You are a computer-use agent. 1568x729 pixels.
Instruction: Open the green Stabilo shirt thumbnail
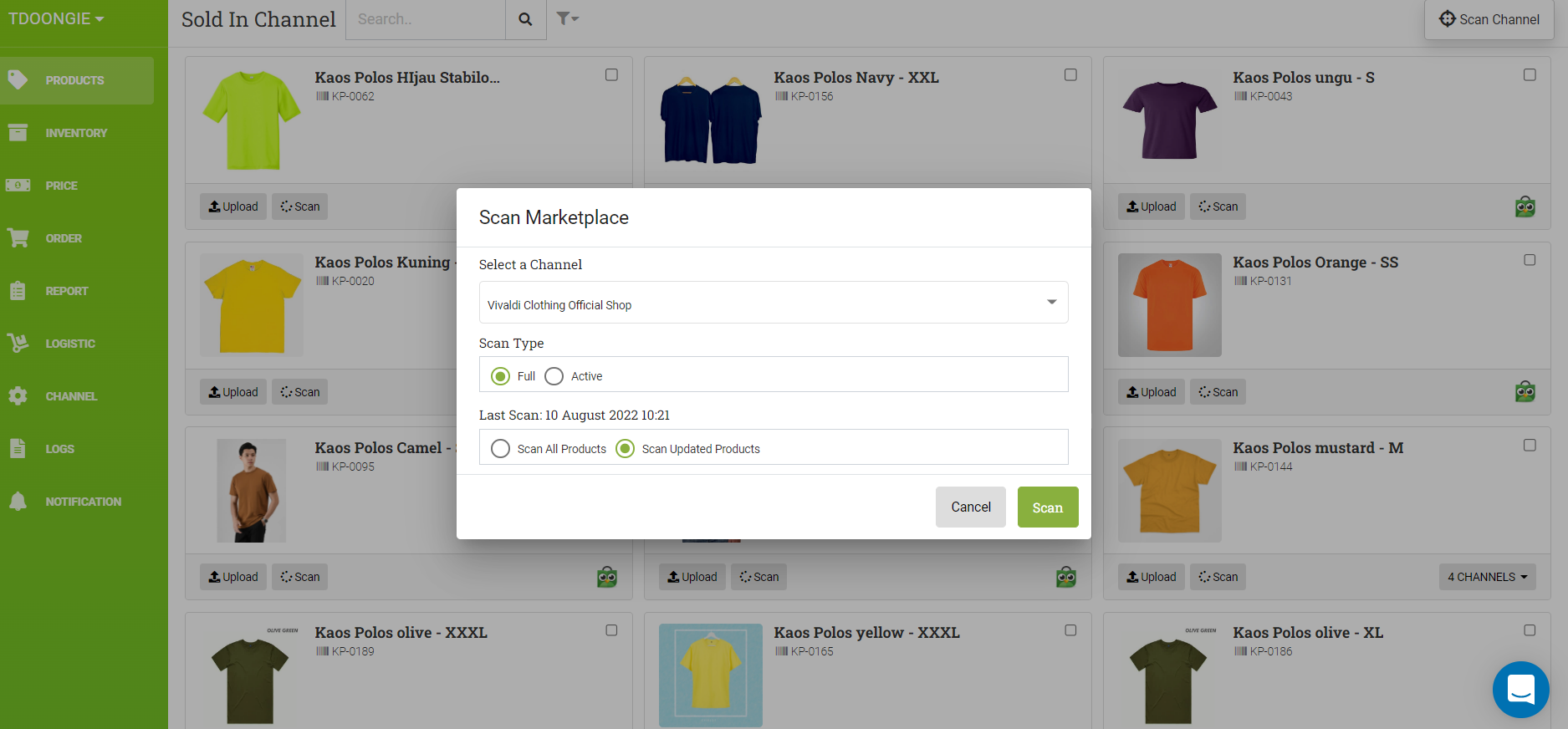[x=252, y=120]
